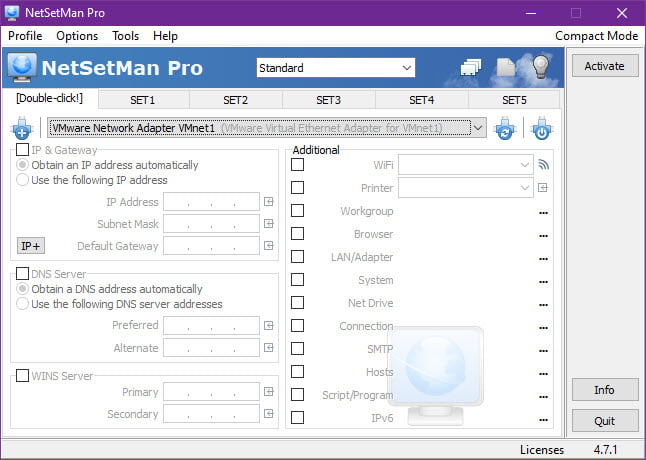This screenshot has width=646, height=460.
Task: Click the adapter power on/off icon
Action: click(x=541, y=128)
